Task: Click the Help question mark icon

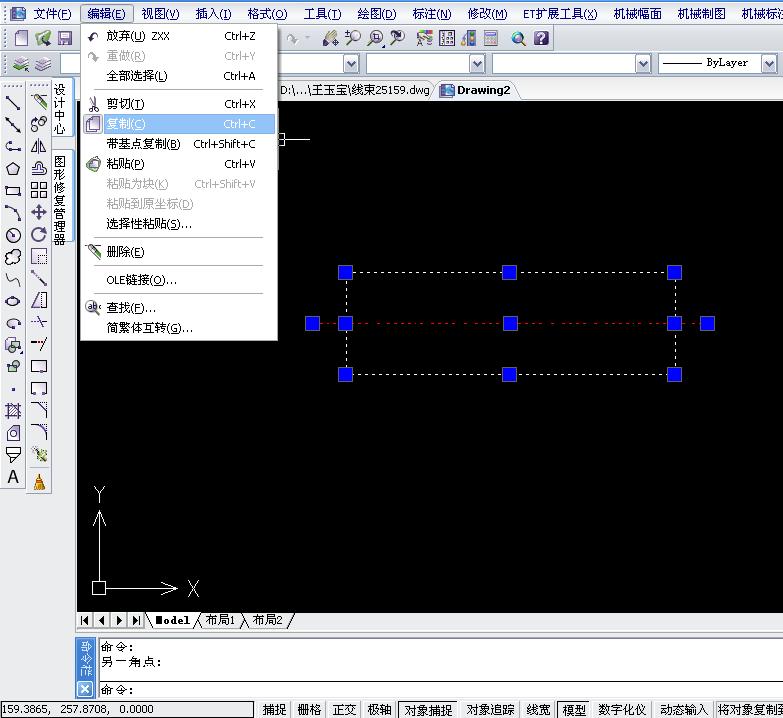Action: tap(541, 38)
